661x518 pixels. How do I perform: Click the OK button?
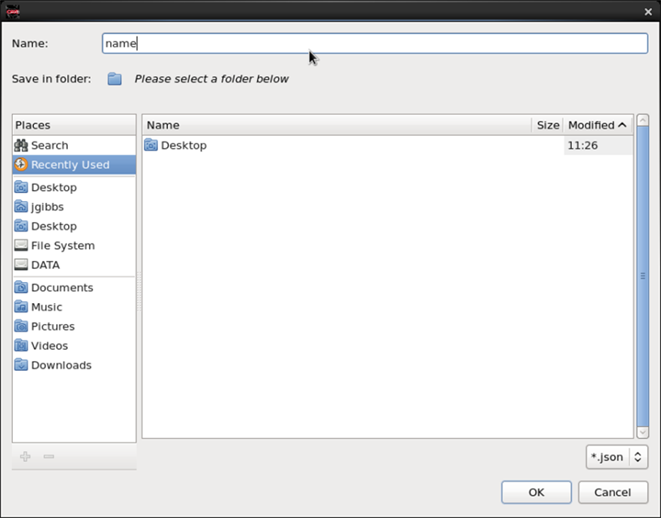point(536,492)
